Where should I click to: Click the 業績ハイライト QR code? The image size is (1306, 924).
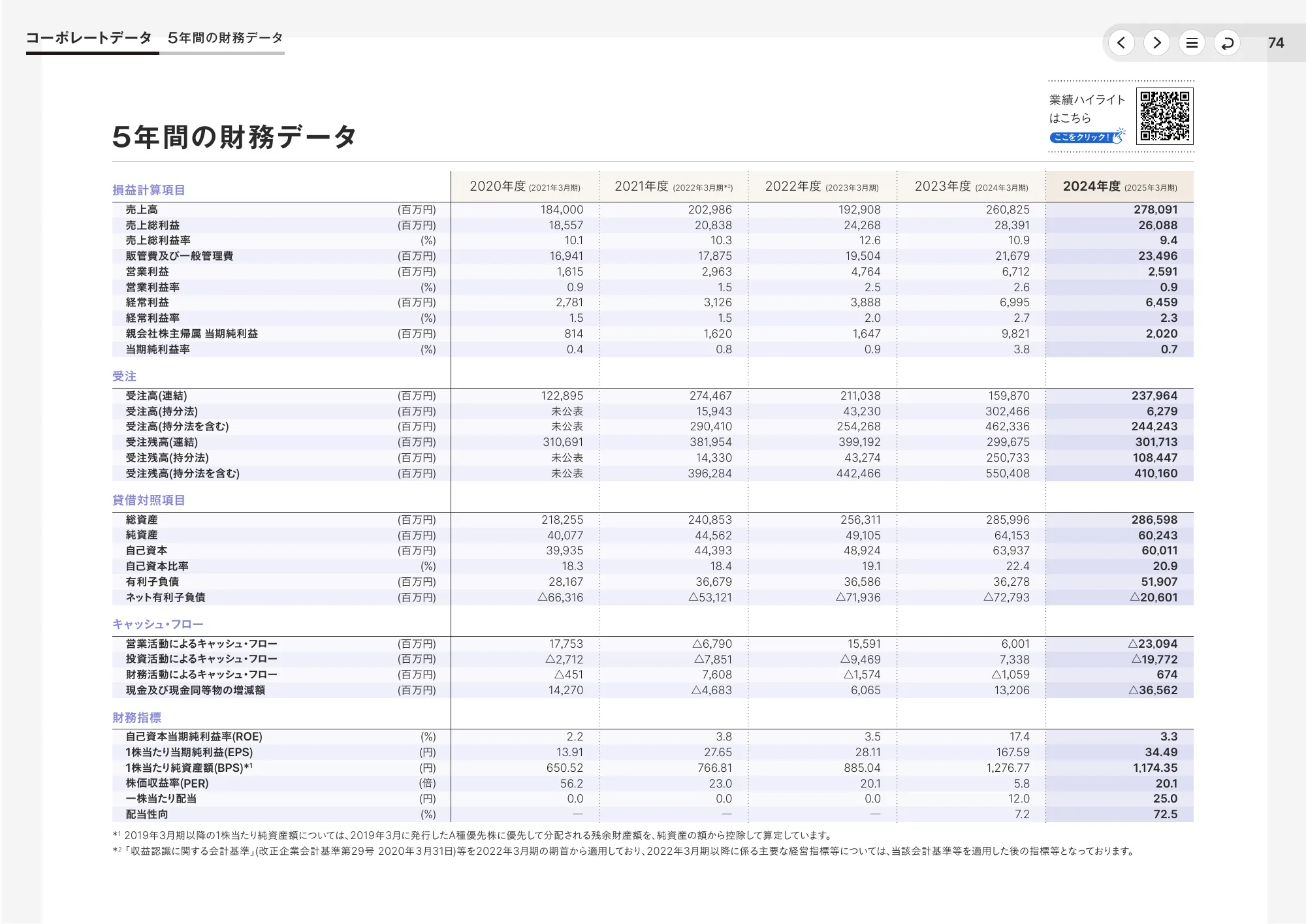coord(1166,115)
